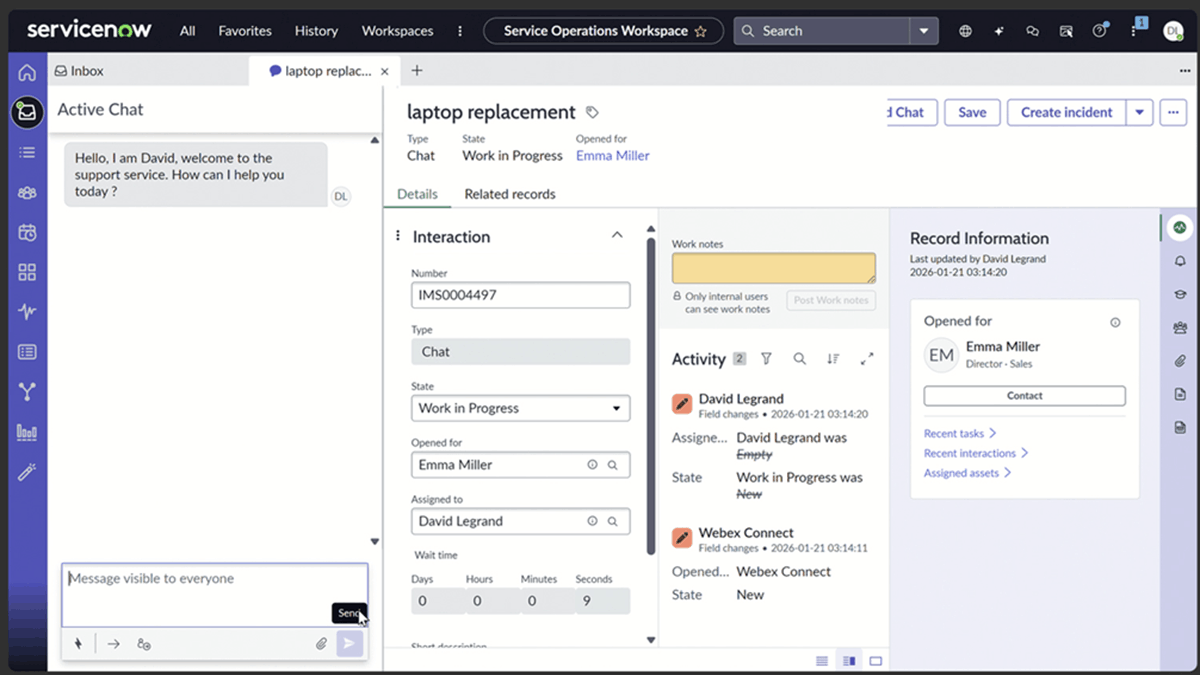Switch to split-pane layout view
1200x675 pixels.
click(x=849, y=660)
